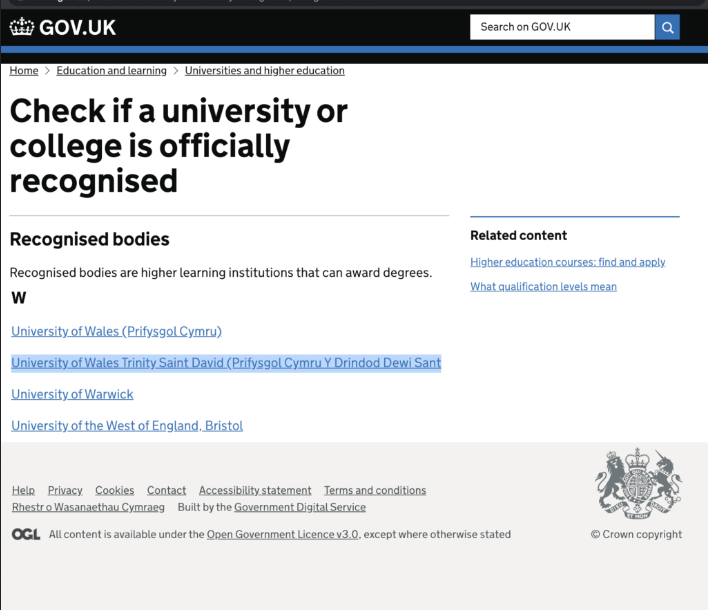This screenshot has width=708, height=610.
Task: Open the Accessibility statement link
Action: pos(255,490)
